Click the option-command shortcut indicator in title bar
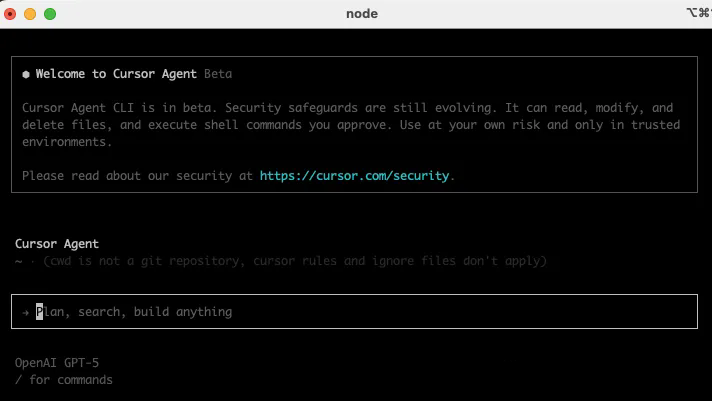 click(699, 13)
